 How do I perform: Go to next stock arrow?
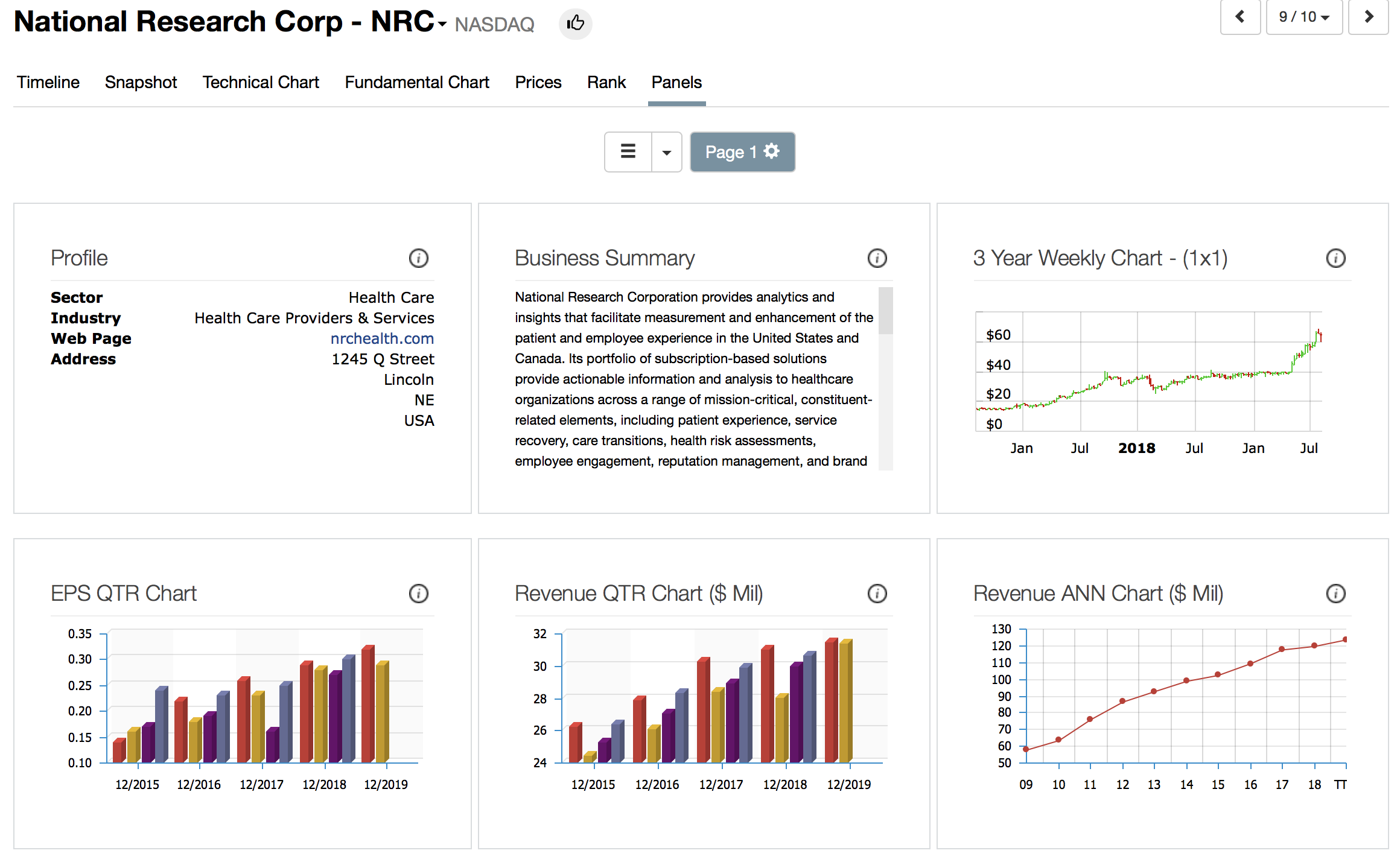point(1369,17)
